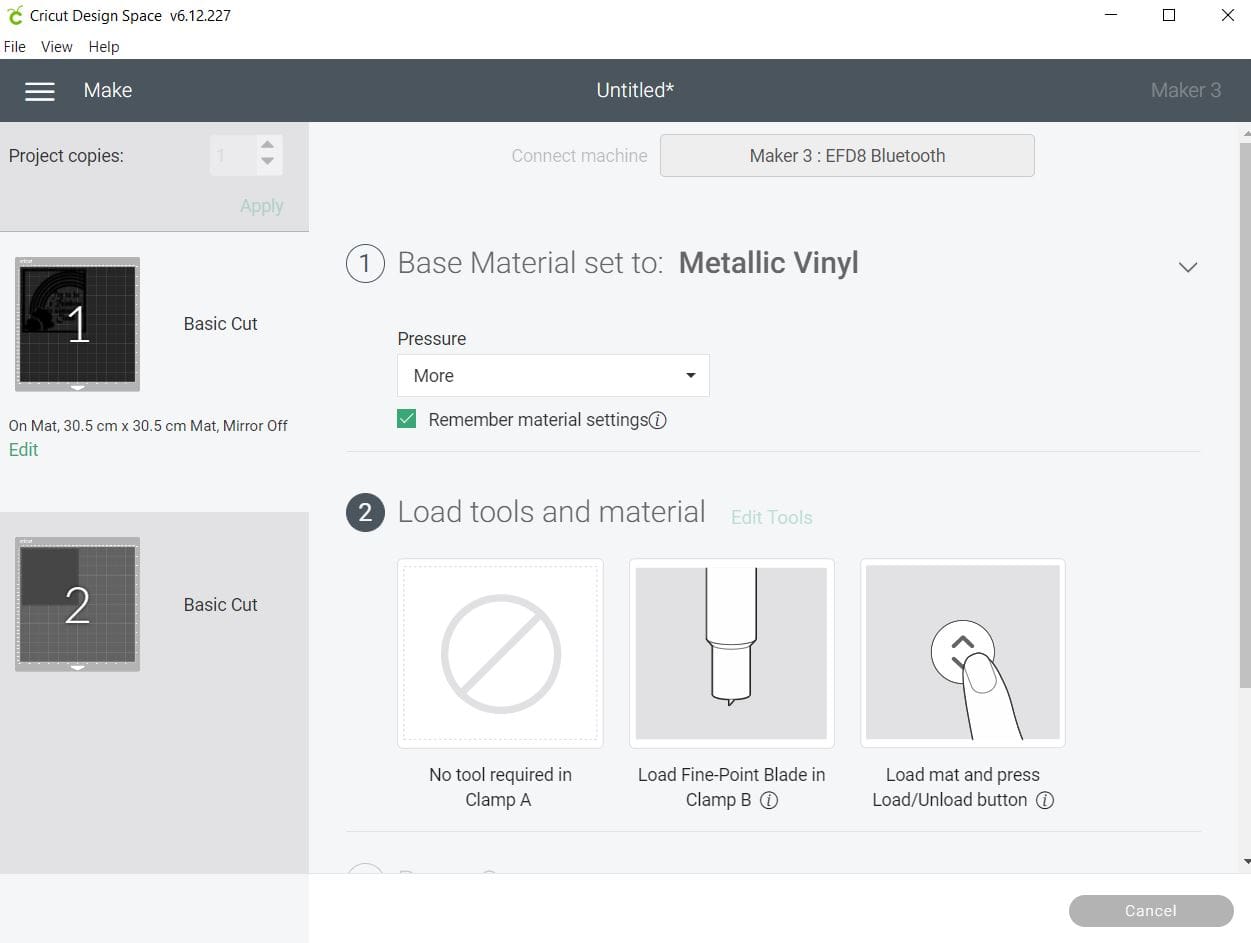The image size is (1251, 943).
Task: Click the step 1 circled number
Action: (365, 264)
